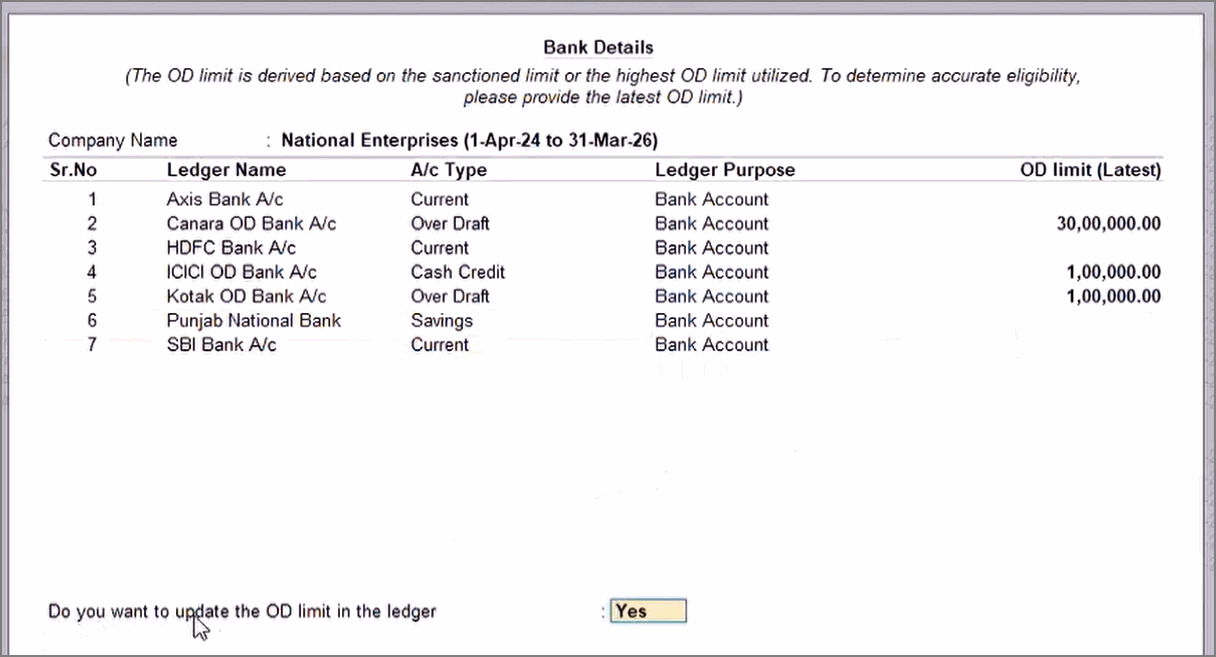Click the Ledger Purpose column header
Viewport: 1216px width, 657px height.
(724, 170)
